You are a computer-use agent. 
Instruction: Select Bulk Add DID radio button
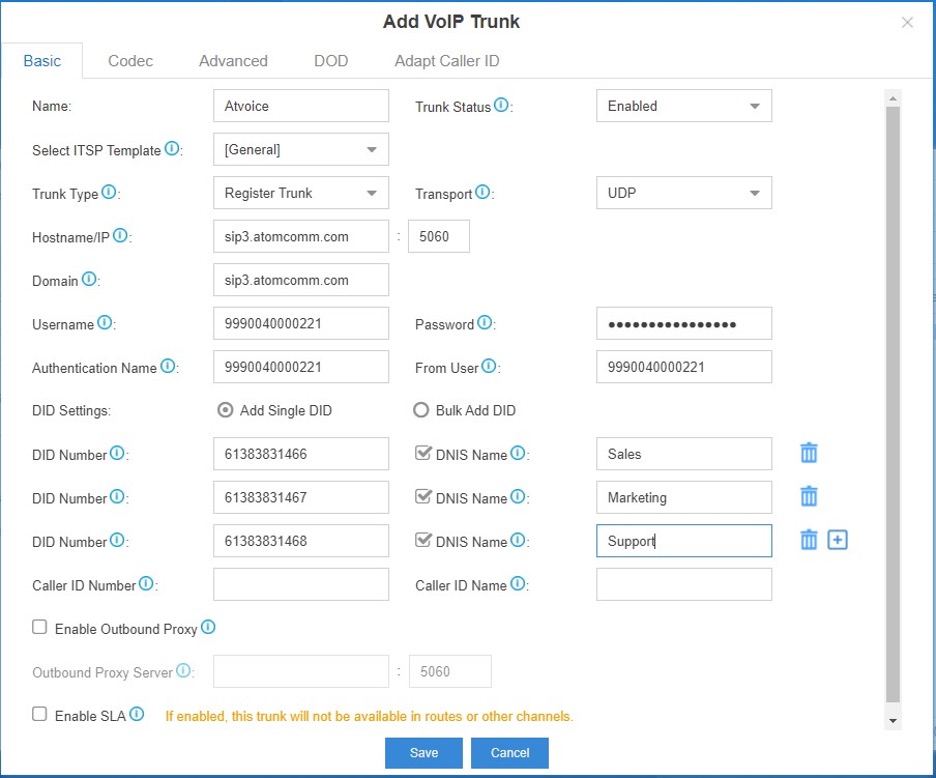[421, 410]
